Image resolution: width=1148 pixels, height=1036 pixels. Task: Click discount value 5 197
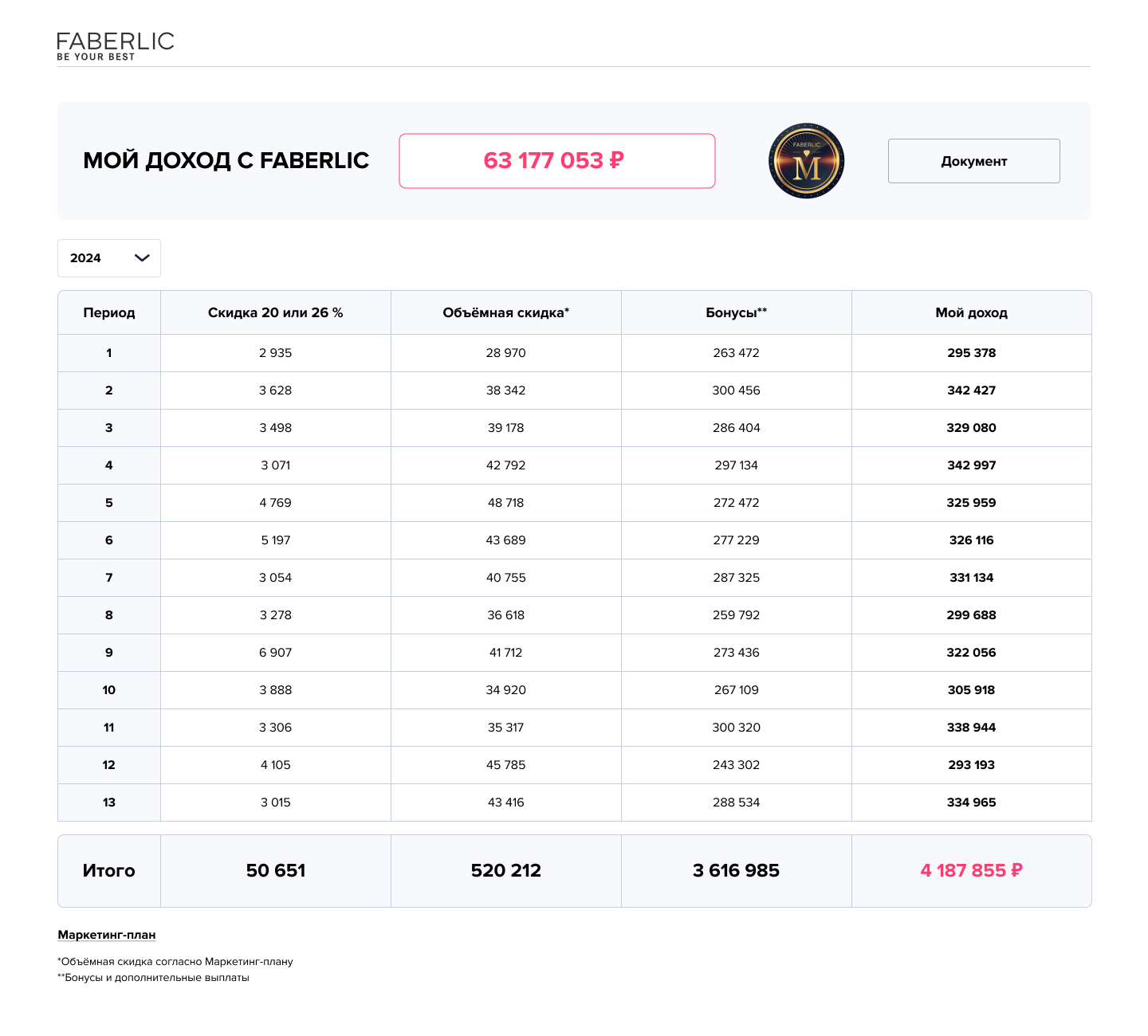click(x=276, y=540)
